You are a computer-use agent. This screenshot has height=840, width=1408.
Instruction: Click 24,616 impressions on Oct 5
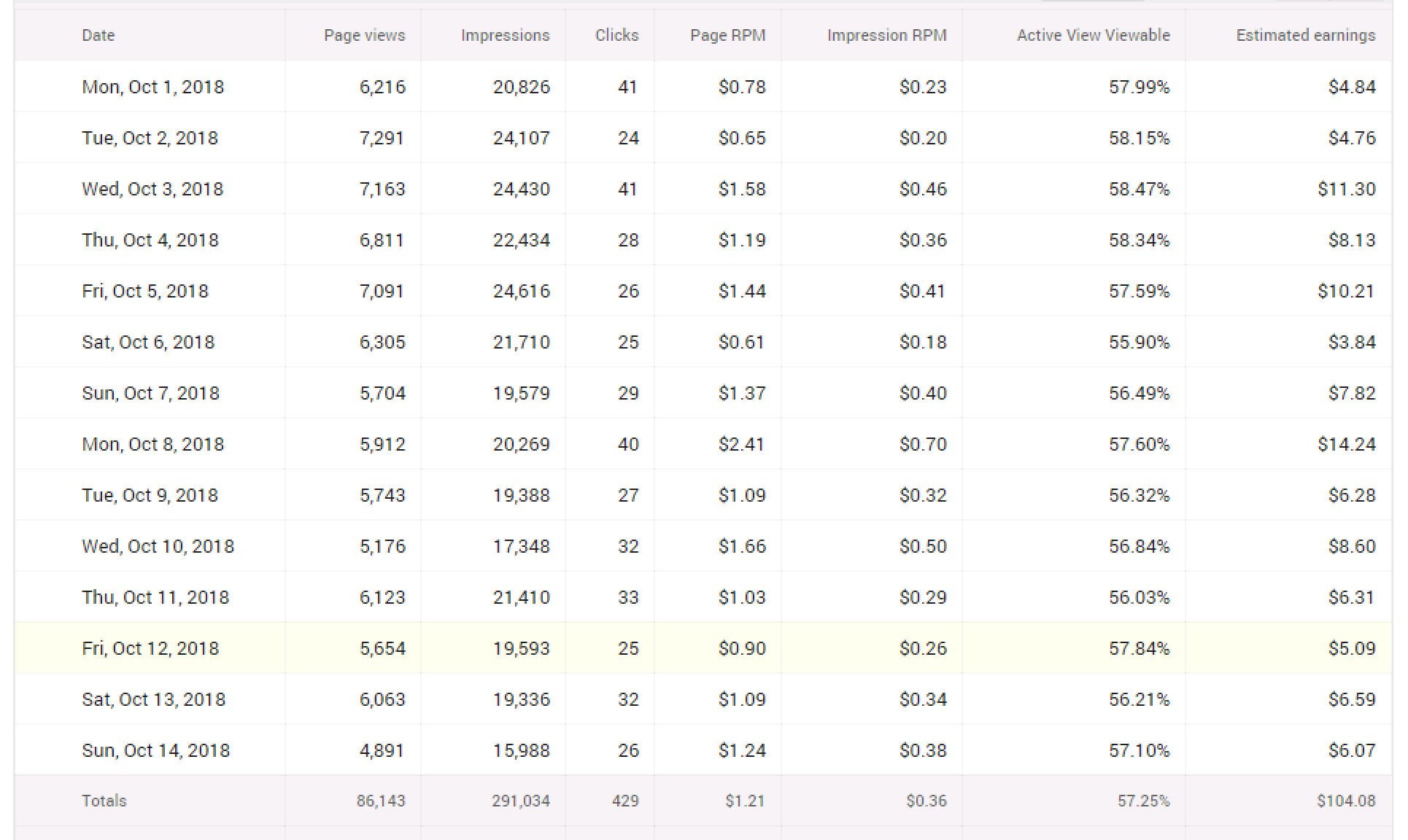(521, 291)
